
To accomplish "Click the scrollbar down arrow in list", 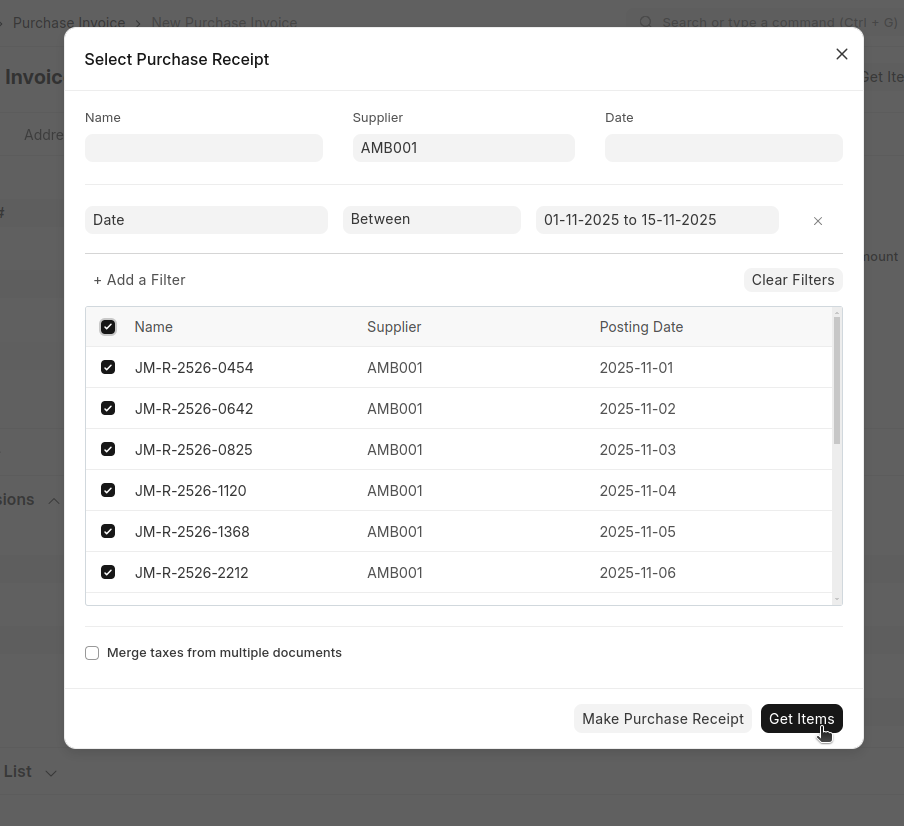I will (x=837, y=598).
